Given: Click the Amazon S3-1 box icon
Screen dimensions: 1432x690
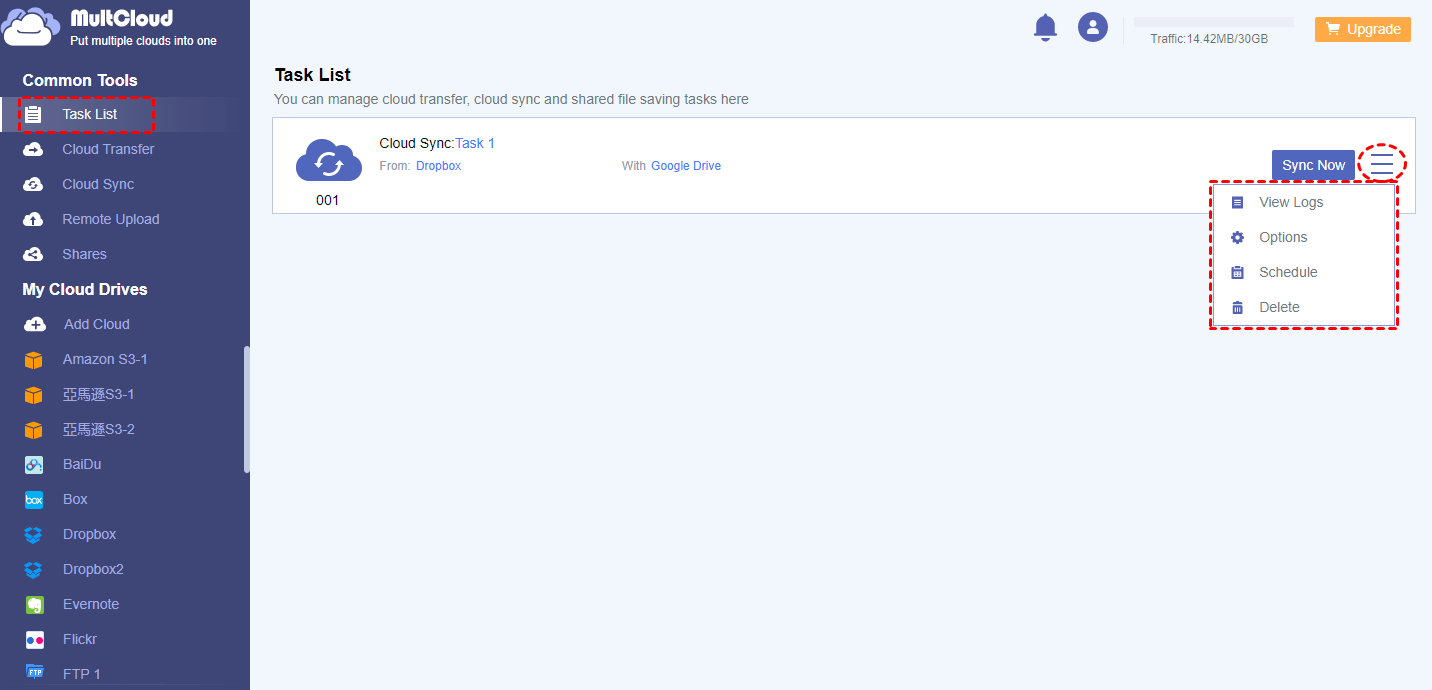Looking at the screenshot, I should (x=34, y=360).
